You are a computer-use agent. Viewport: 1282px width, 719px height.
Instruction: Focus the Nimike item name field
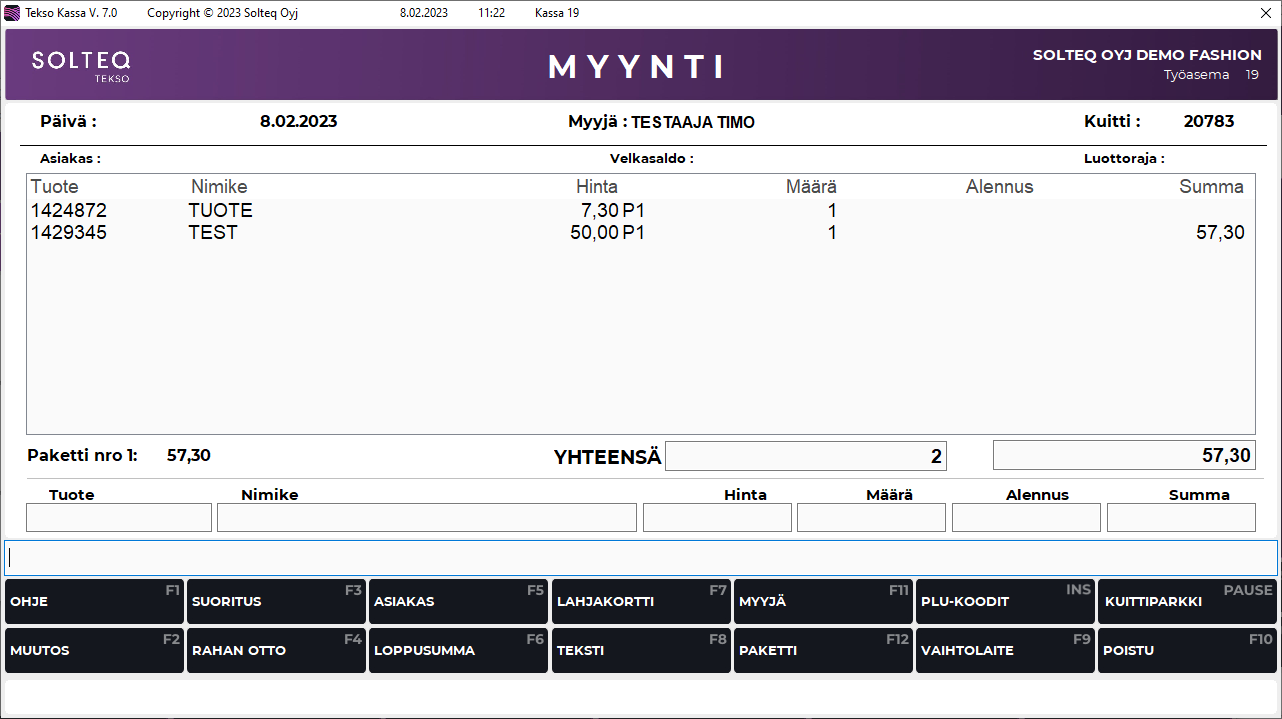coord(426,518)
